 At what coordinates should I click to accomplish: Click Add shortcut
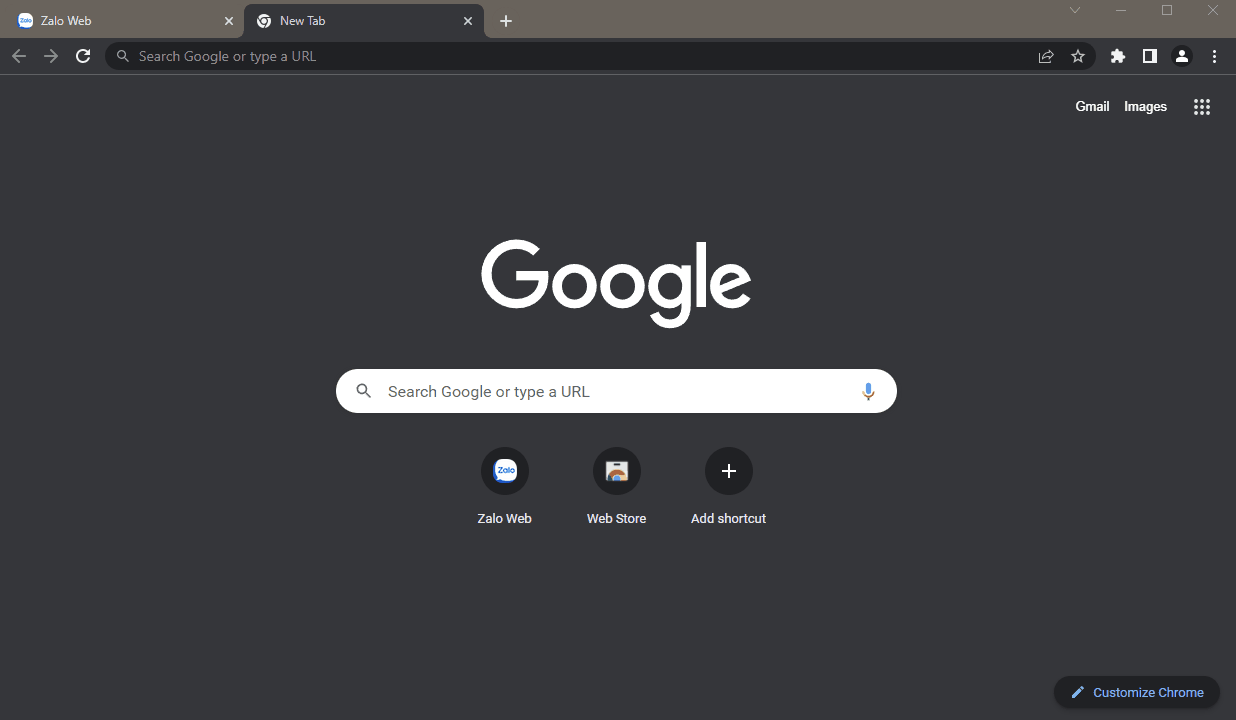[728, 471]
